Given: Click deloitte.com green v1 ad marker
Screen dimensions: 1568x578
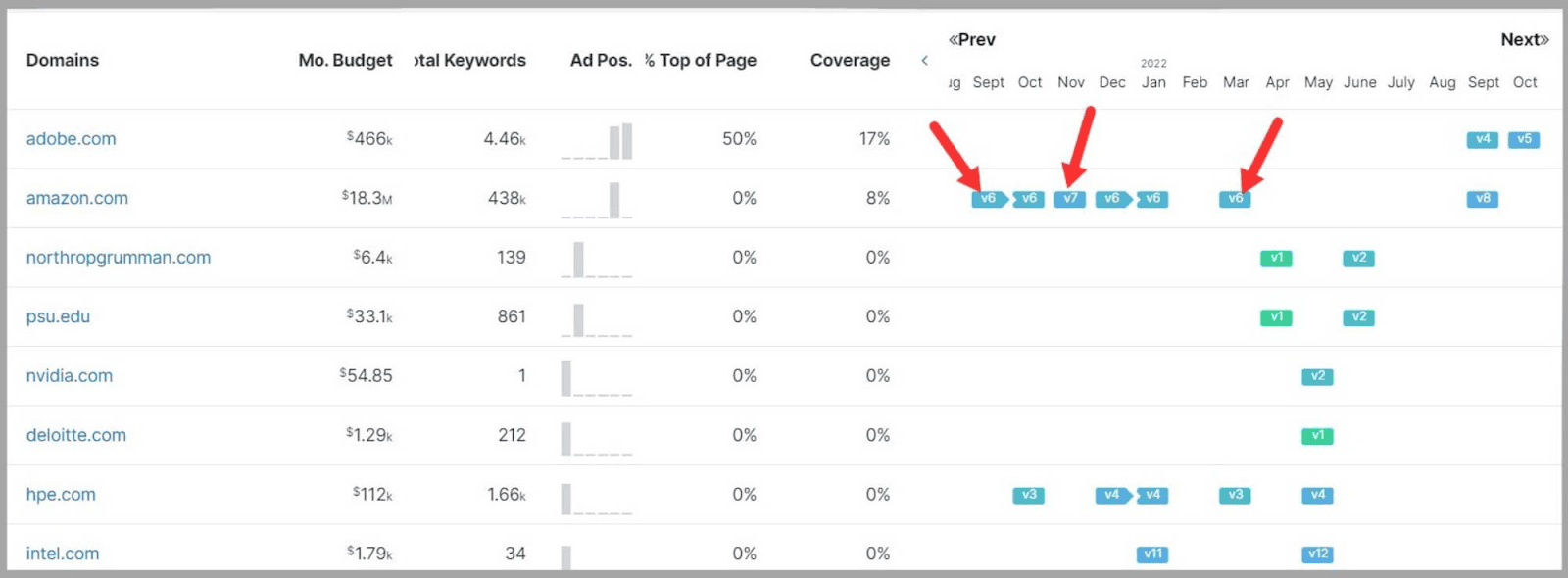Looking at the screenshot, I should [x=1317, y=436].
